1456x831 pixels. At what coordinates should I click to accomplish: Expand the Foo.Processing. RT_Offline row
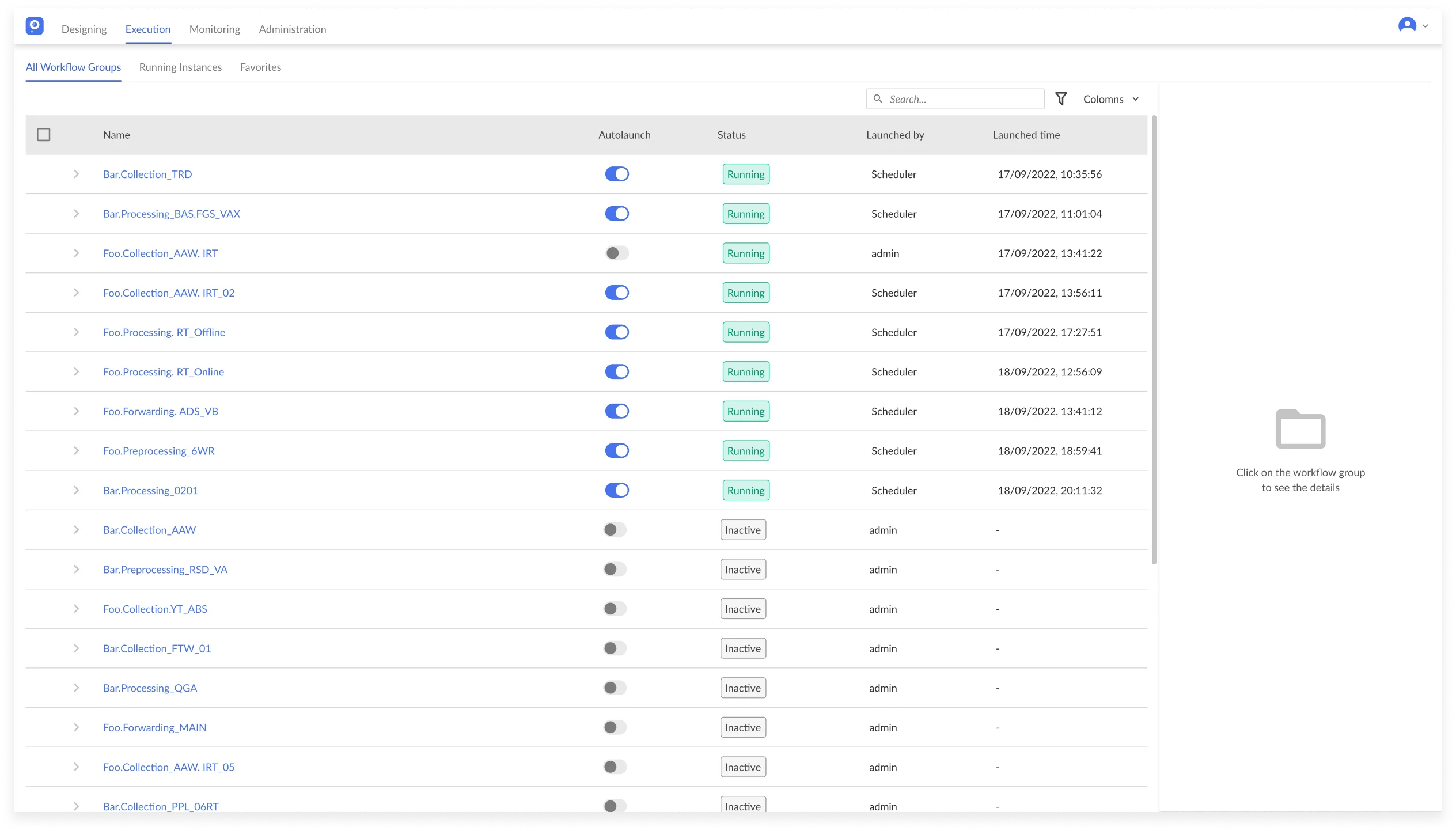pyautogui.click(x=76, y=332)
